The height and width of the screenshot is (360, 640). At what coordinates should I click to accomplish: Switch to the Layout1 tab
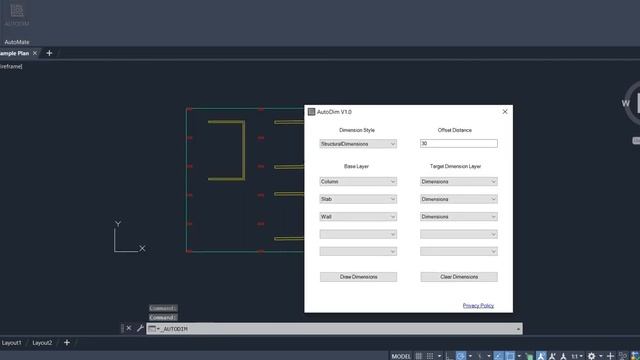pyautogui.click(x=11, y=343)
